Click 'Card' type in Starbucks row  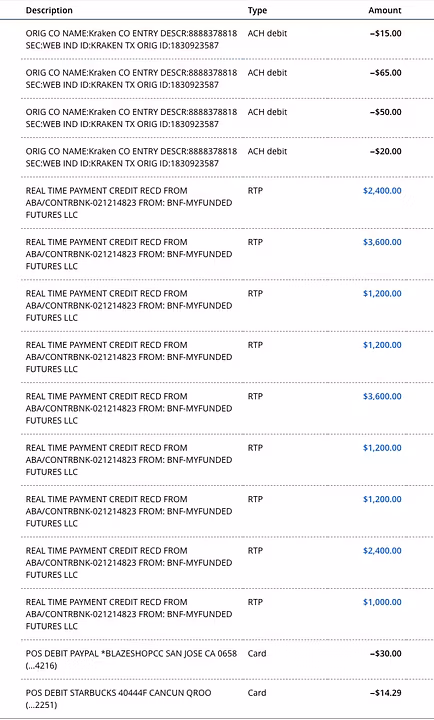257,693
